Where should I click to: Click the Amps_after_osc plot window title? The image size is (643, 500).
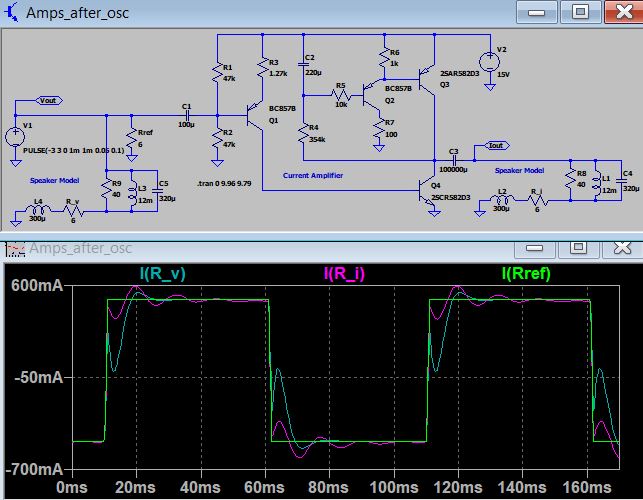click(80, 248)
